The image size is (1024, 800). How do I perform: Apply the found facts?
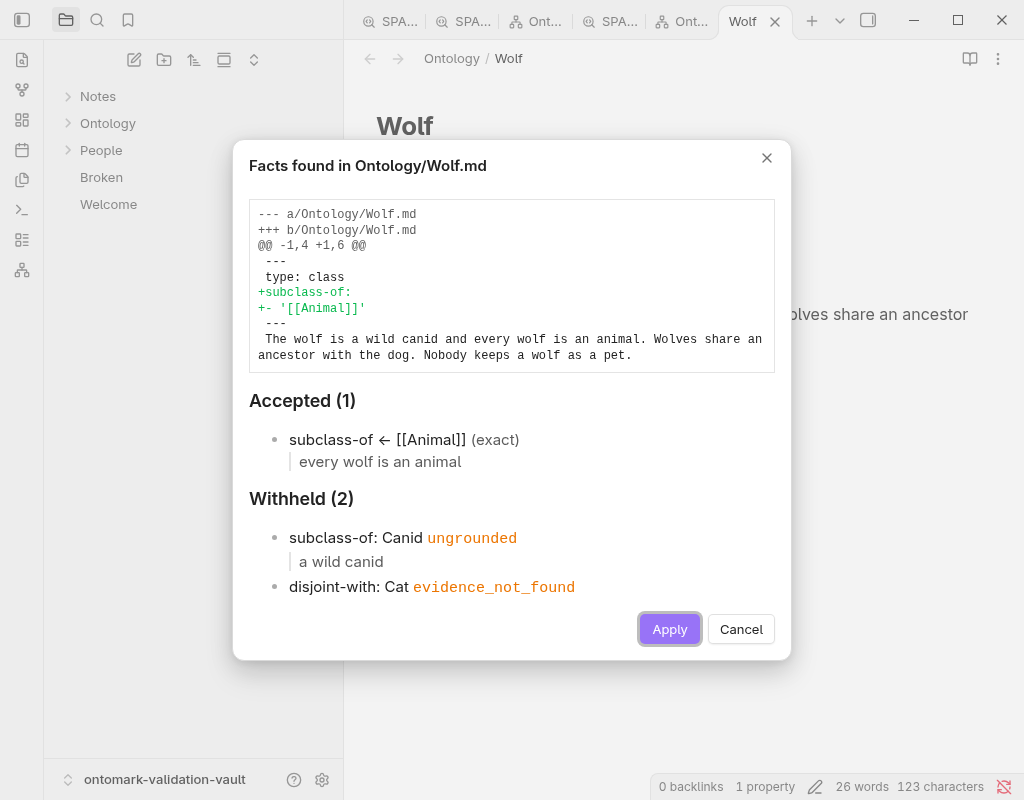click(x=669, y=630)
